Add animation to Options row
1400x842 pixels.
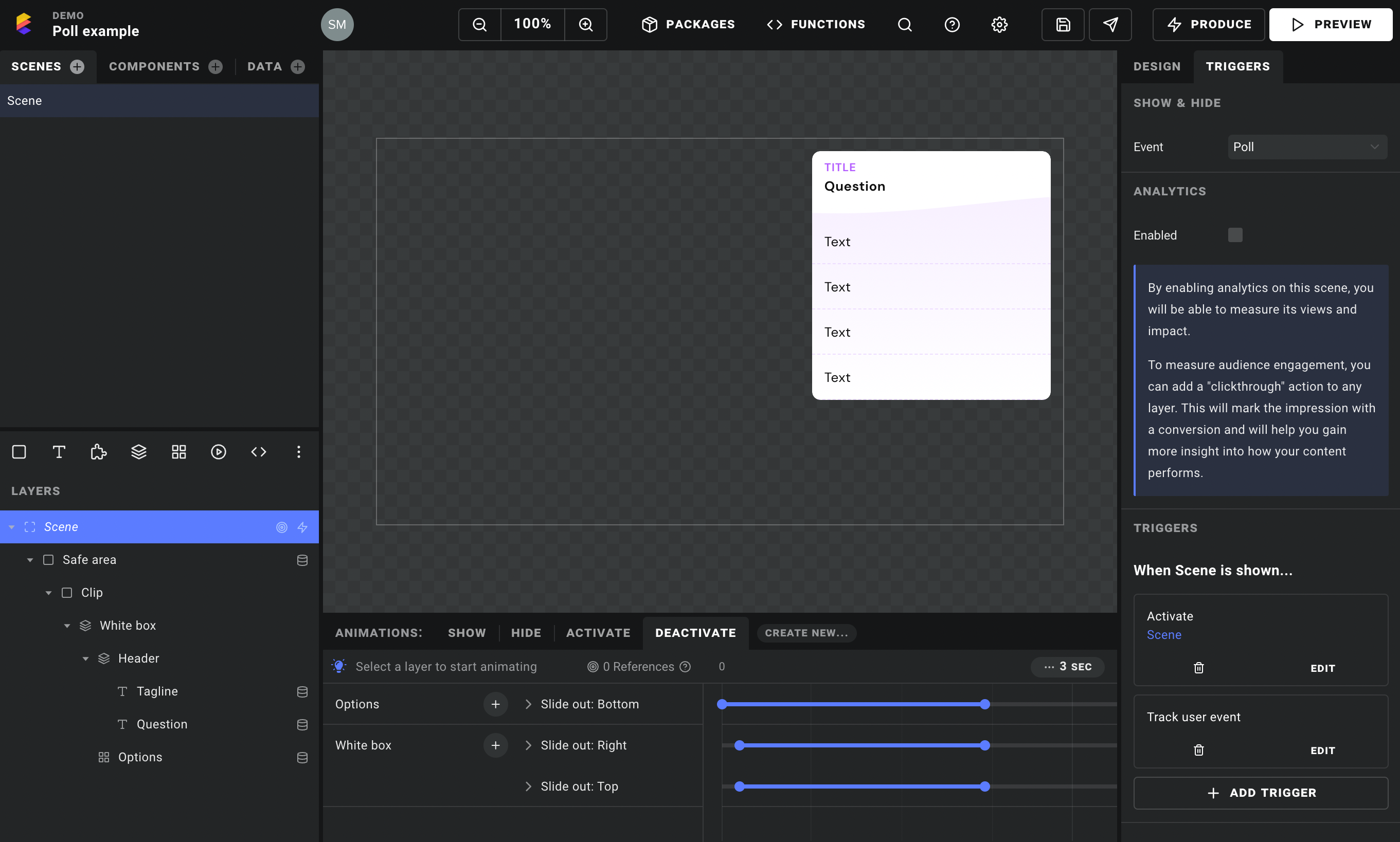tap(495, 704)
